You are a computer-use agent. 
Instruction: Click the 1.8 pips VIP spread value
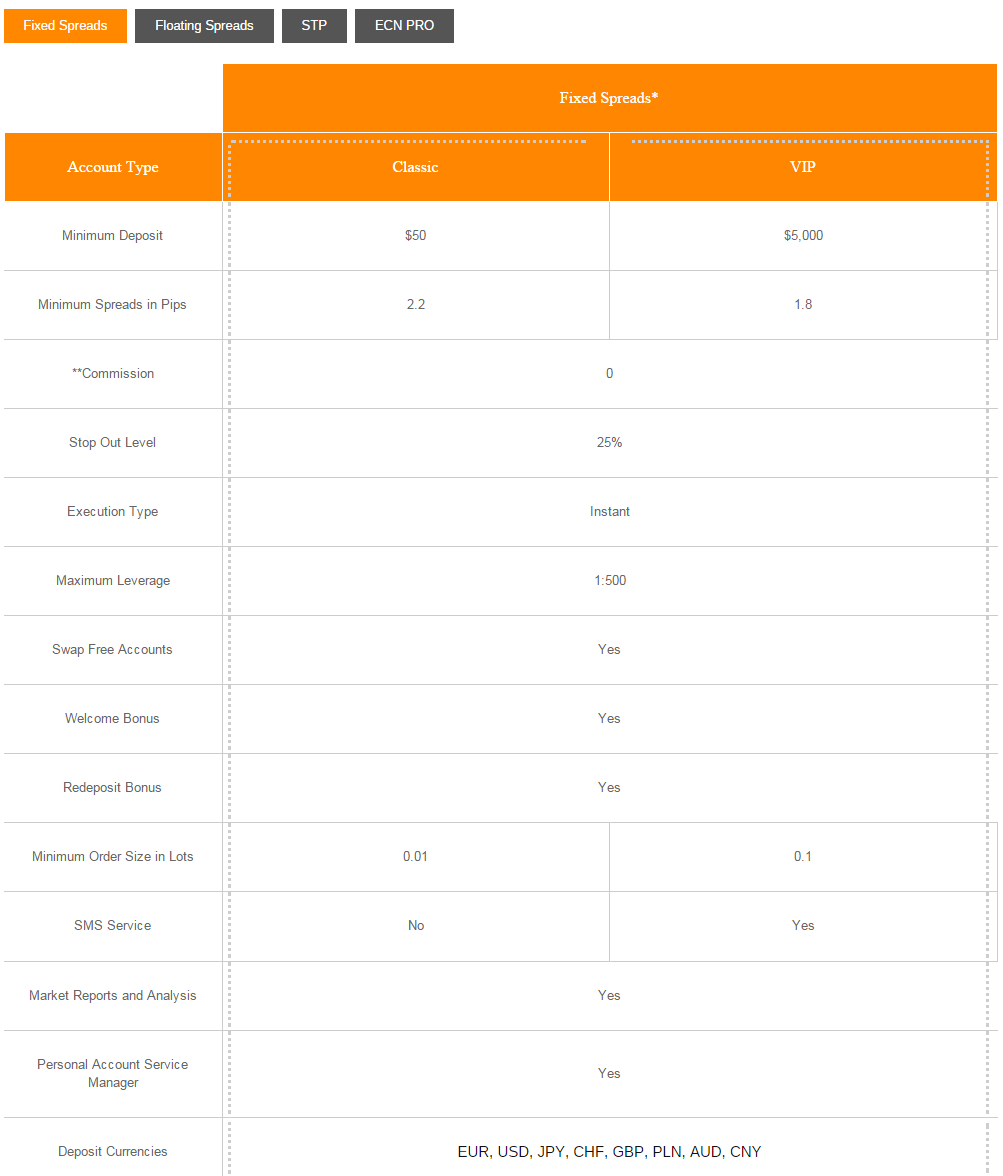[803, 304]
